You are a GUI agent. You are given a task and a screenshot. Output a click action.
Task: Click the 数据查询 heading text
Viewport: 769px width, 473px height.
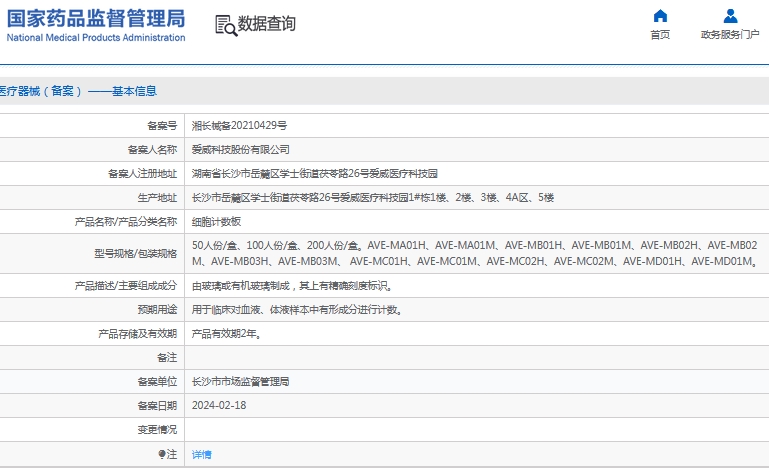coord(267,24)
